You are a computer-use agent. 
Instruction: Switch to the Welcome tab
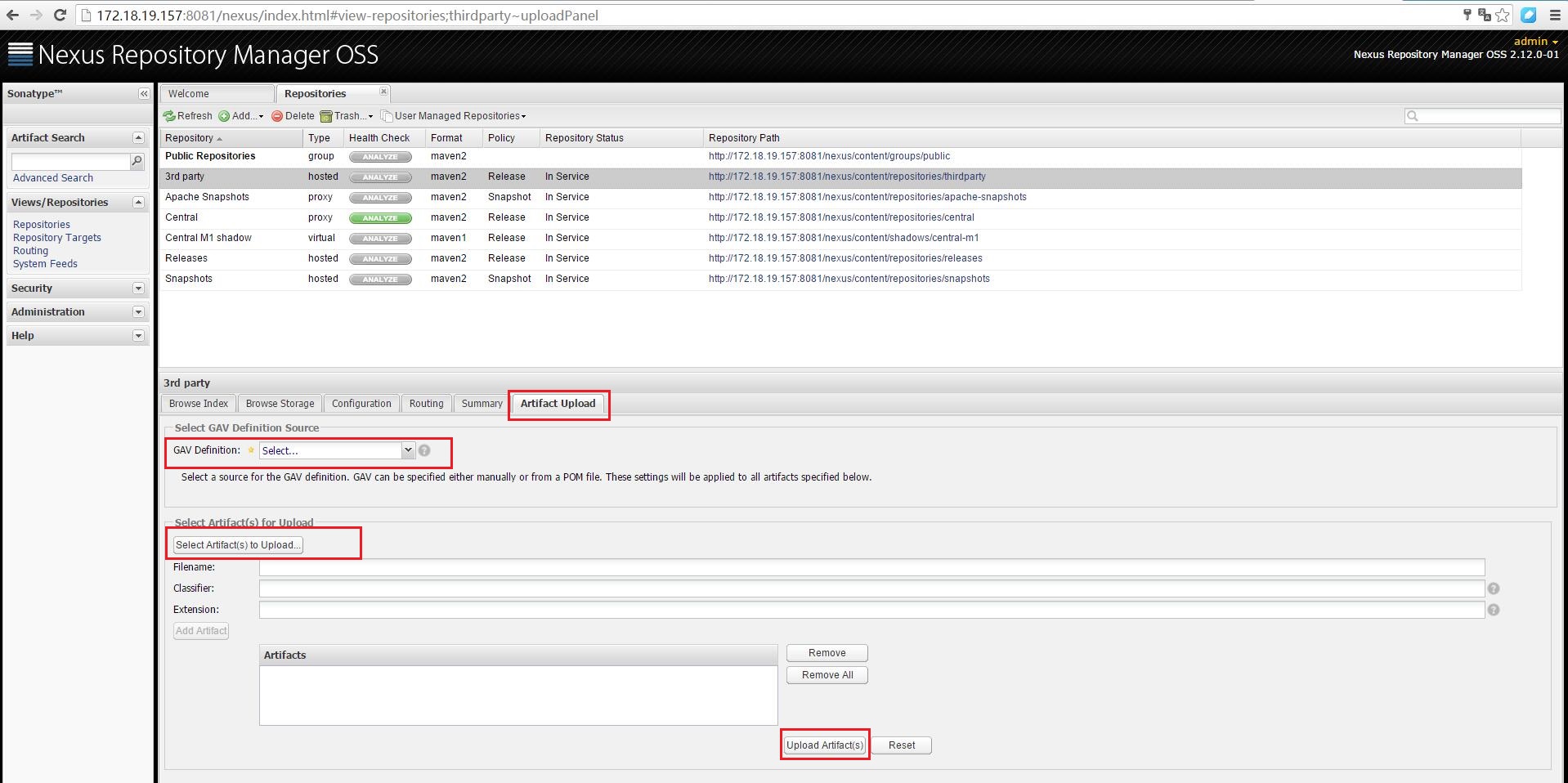point(217,94)
